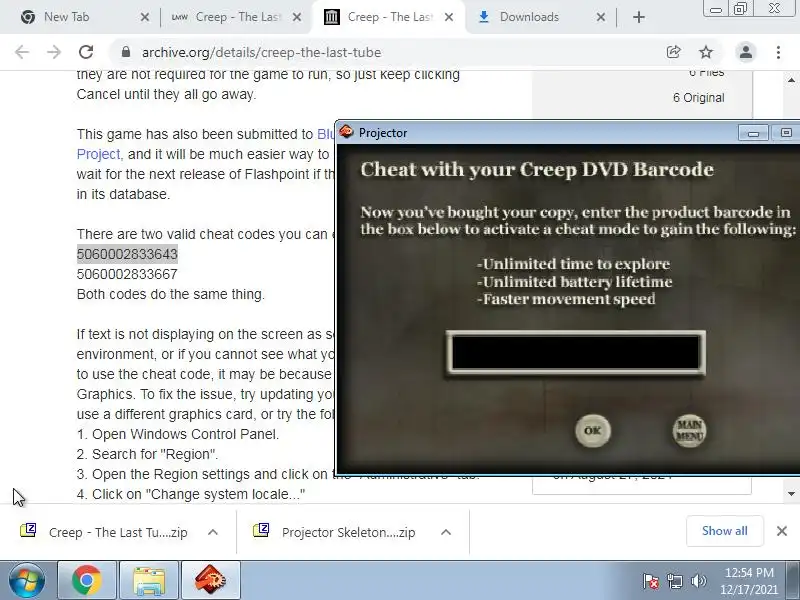Click cheat code 5060002833643
The width and height of the screenshot is (800, 600).
point(127,254)
